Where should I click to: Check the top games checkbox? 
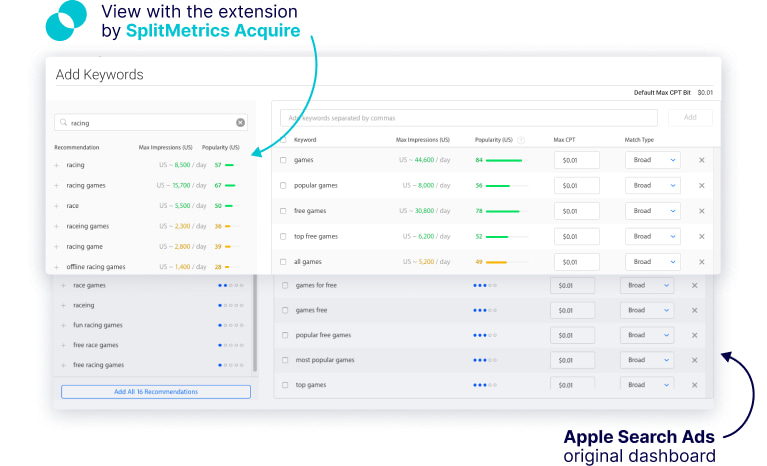pos(285,385)
